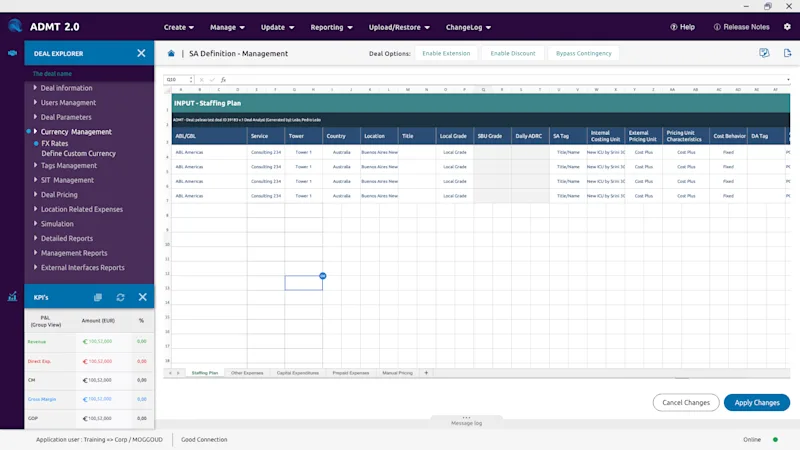Click the formula bar input field
Viewport: 800px width, 450px height.
[505, 80]
